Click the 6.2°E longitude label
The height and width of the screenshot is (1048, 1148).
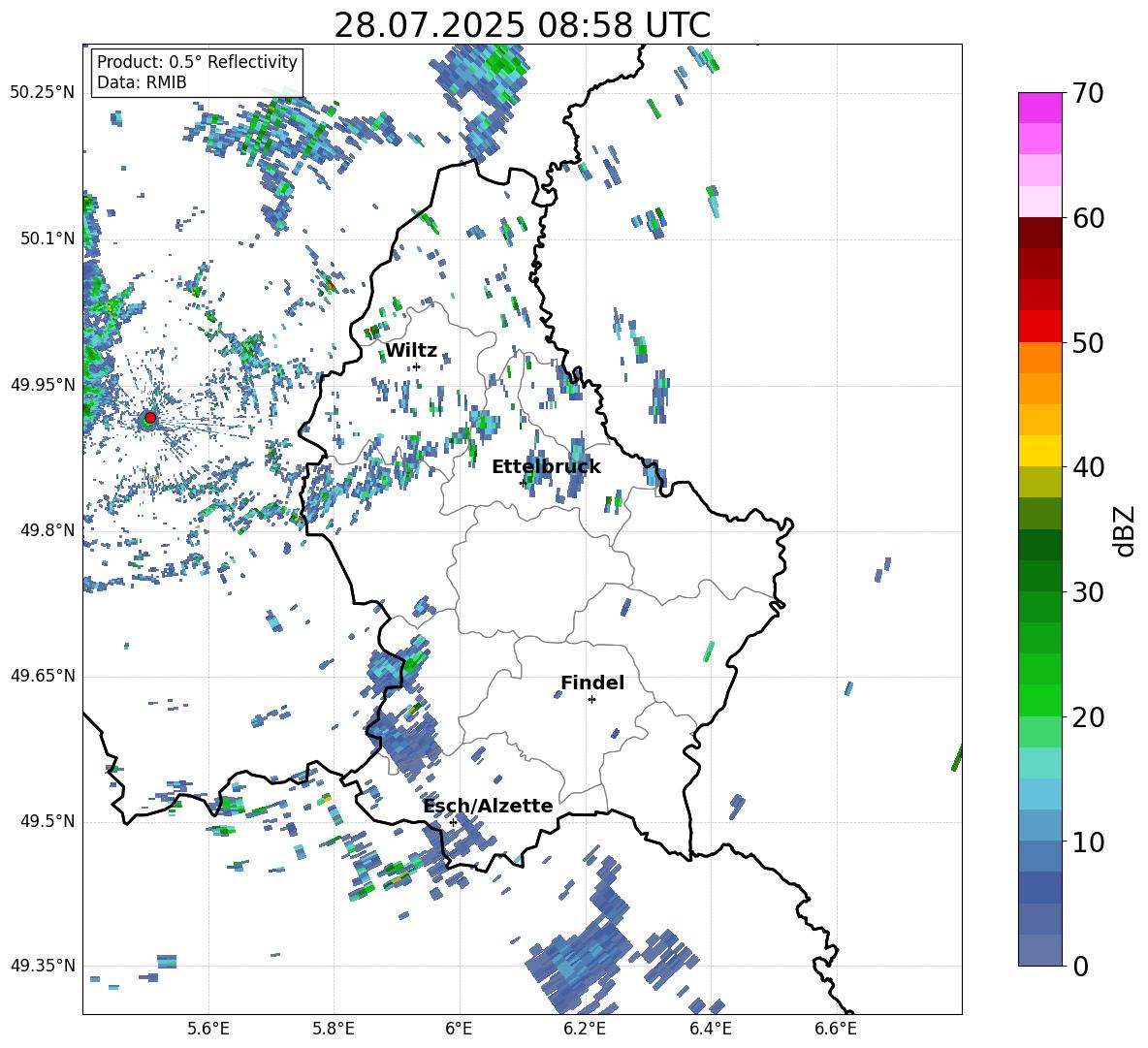[585, 1029]
